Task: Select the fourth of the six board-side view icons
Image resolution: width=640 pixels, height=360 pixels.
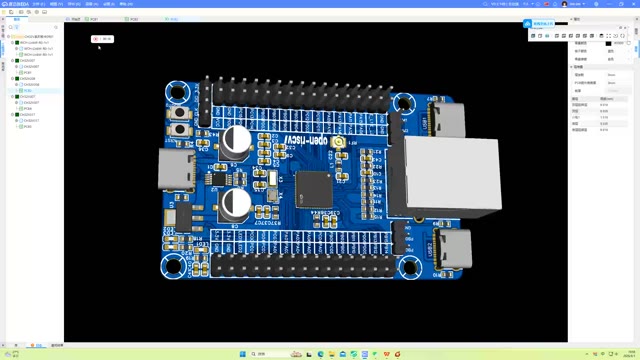Action: click(578, 36)
